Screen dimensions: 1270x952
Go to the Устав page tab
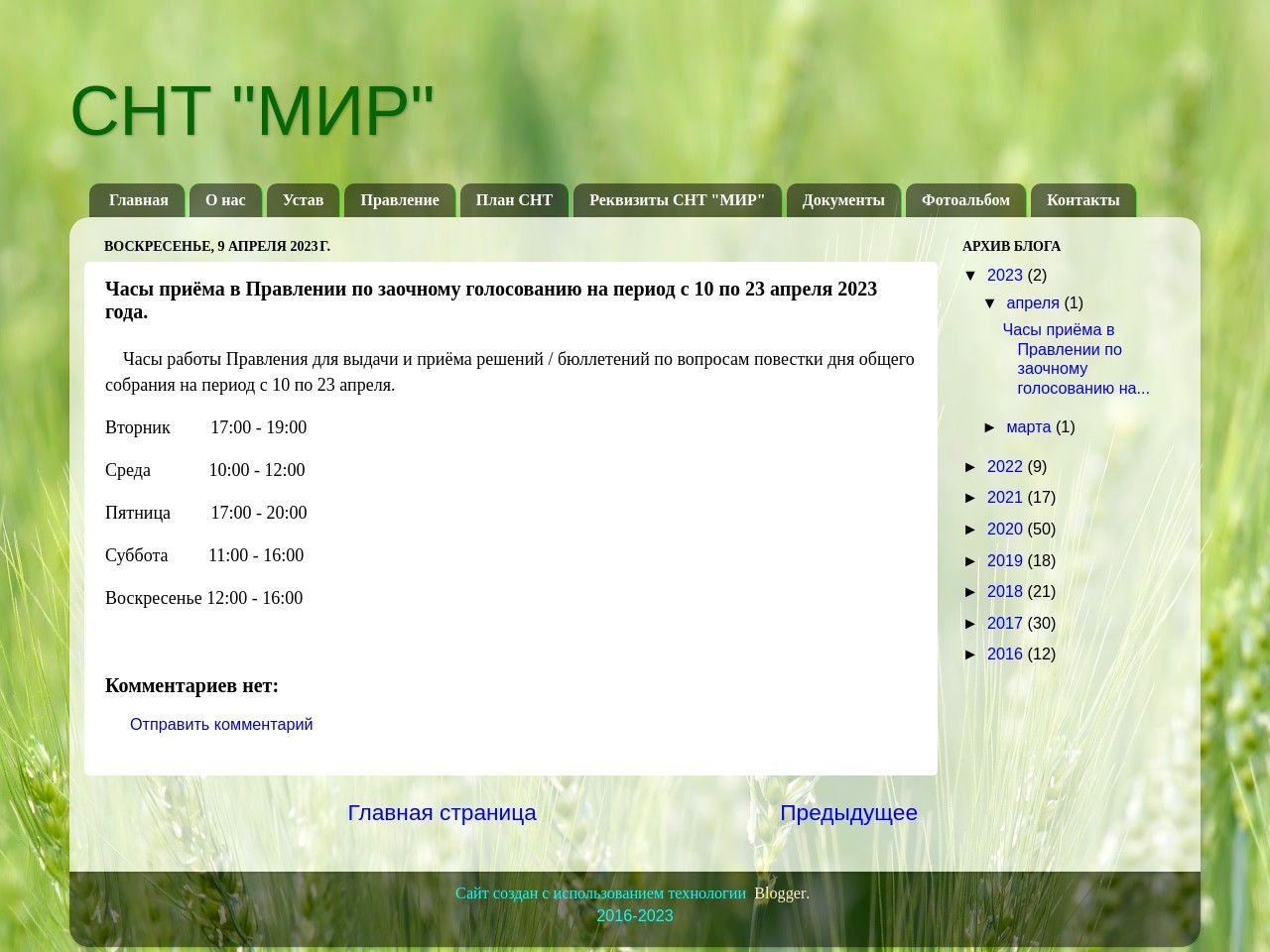click(303, 200)
